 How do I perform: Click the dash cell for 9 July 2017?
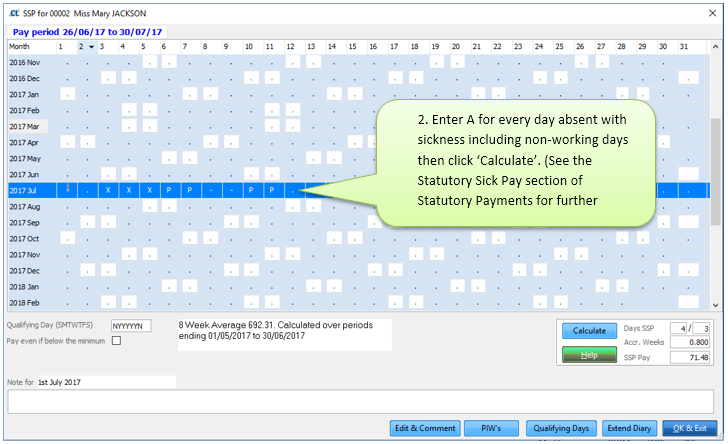tap(231, 190)
